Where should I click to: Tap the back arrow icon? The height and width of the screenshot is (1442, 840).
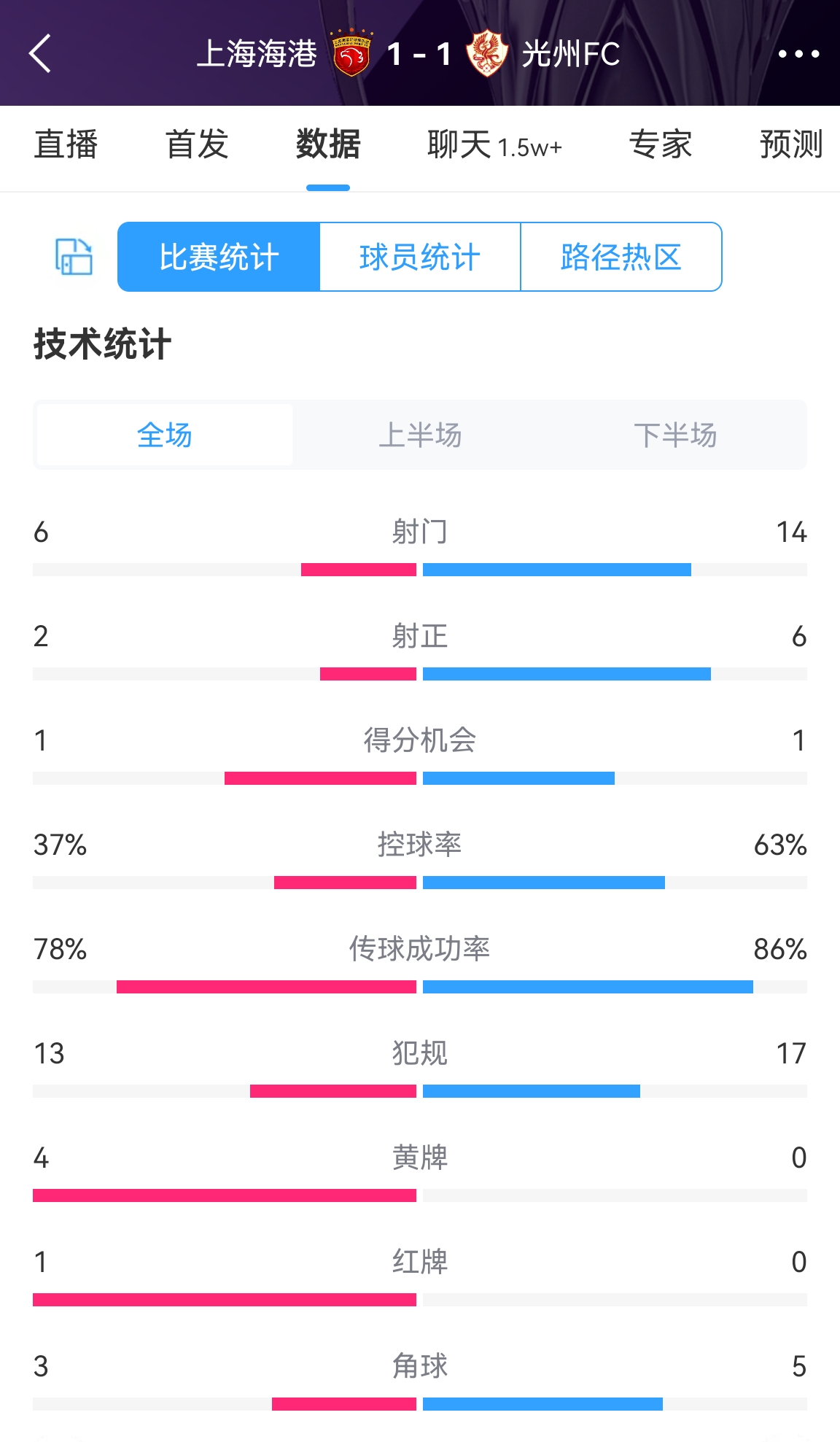pyautogui.click(x=41, y=54)
